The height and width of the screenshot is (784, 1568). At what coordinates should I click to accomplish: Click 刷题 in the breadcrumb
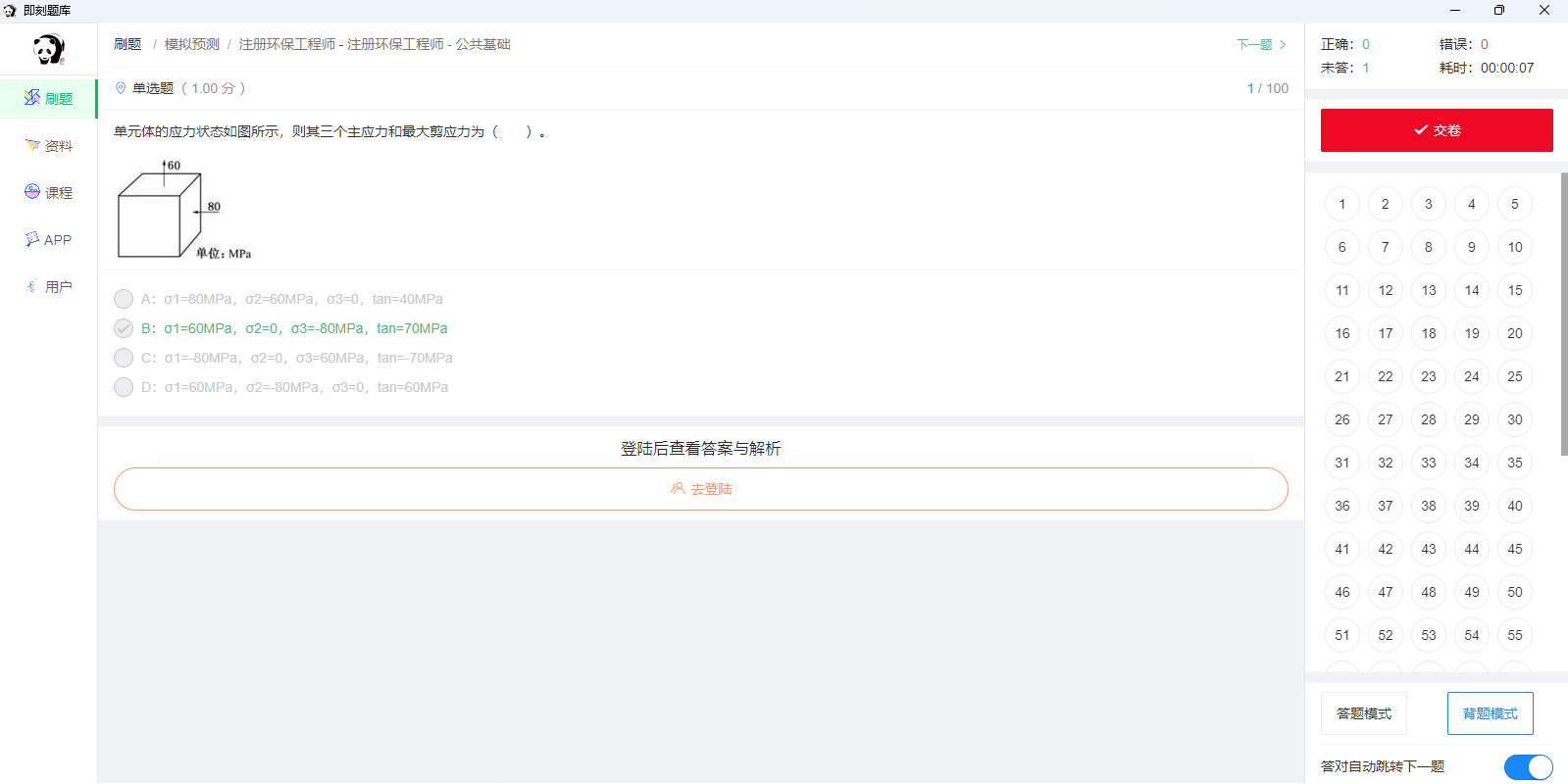pos(127,45)
